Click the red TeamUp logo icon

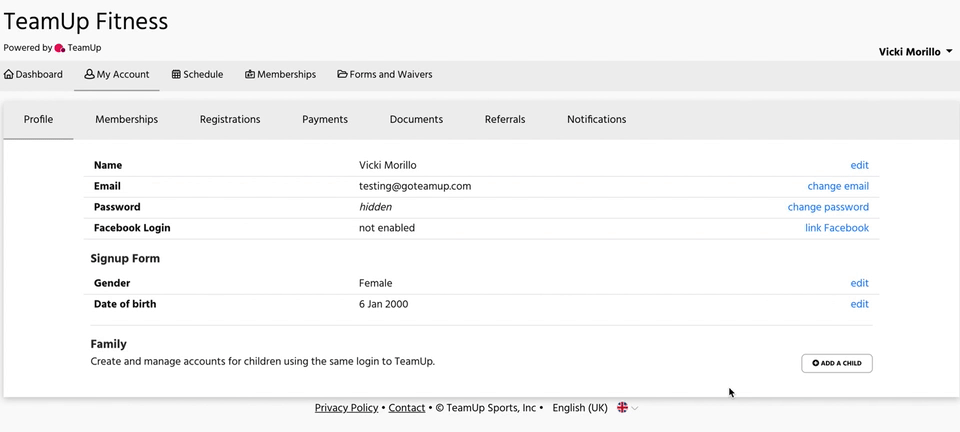point(60,48)
